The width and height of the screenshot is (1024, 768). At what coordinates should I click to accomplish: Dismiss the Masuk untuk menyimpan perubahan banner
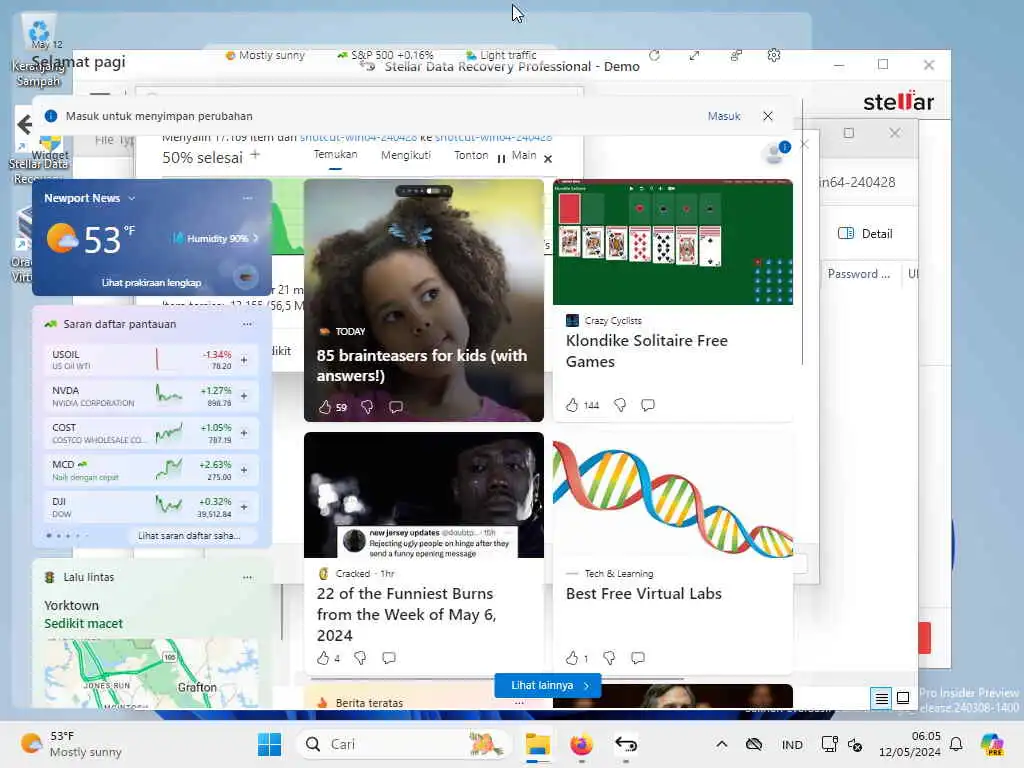coord(768,116)
